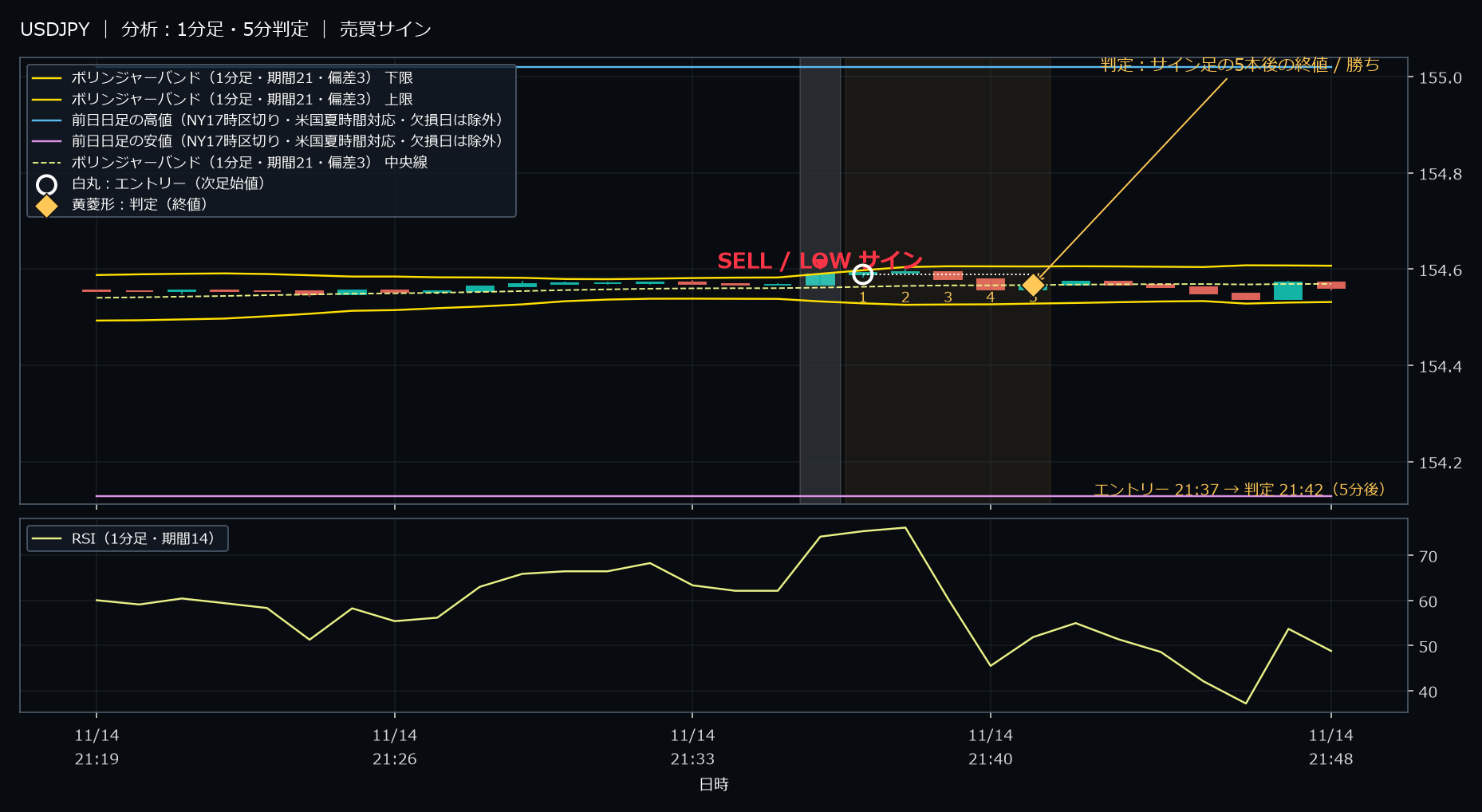
Task: Click candle count number 4 on chart
Action: point(991,298)
